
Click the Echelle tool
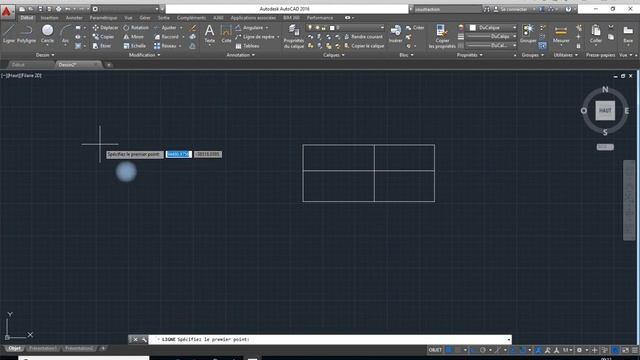click(x=135, y=46)
